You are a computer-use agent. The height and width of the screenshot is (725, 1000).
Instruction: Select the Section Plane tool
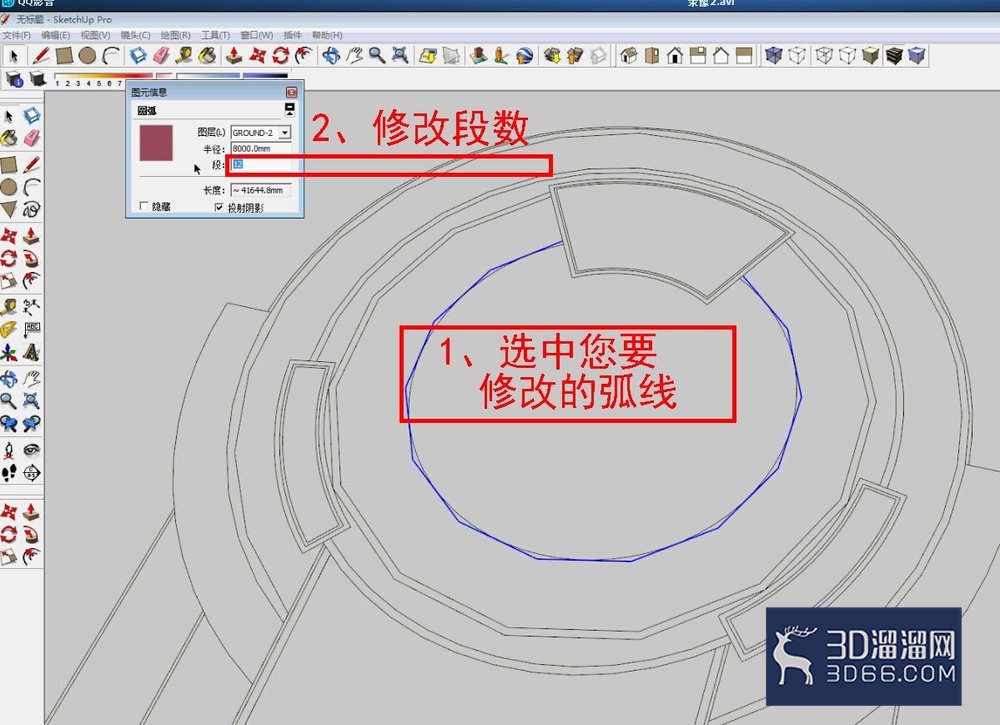pos(31,472)
